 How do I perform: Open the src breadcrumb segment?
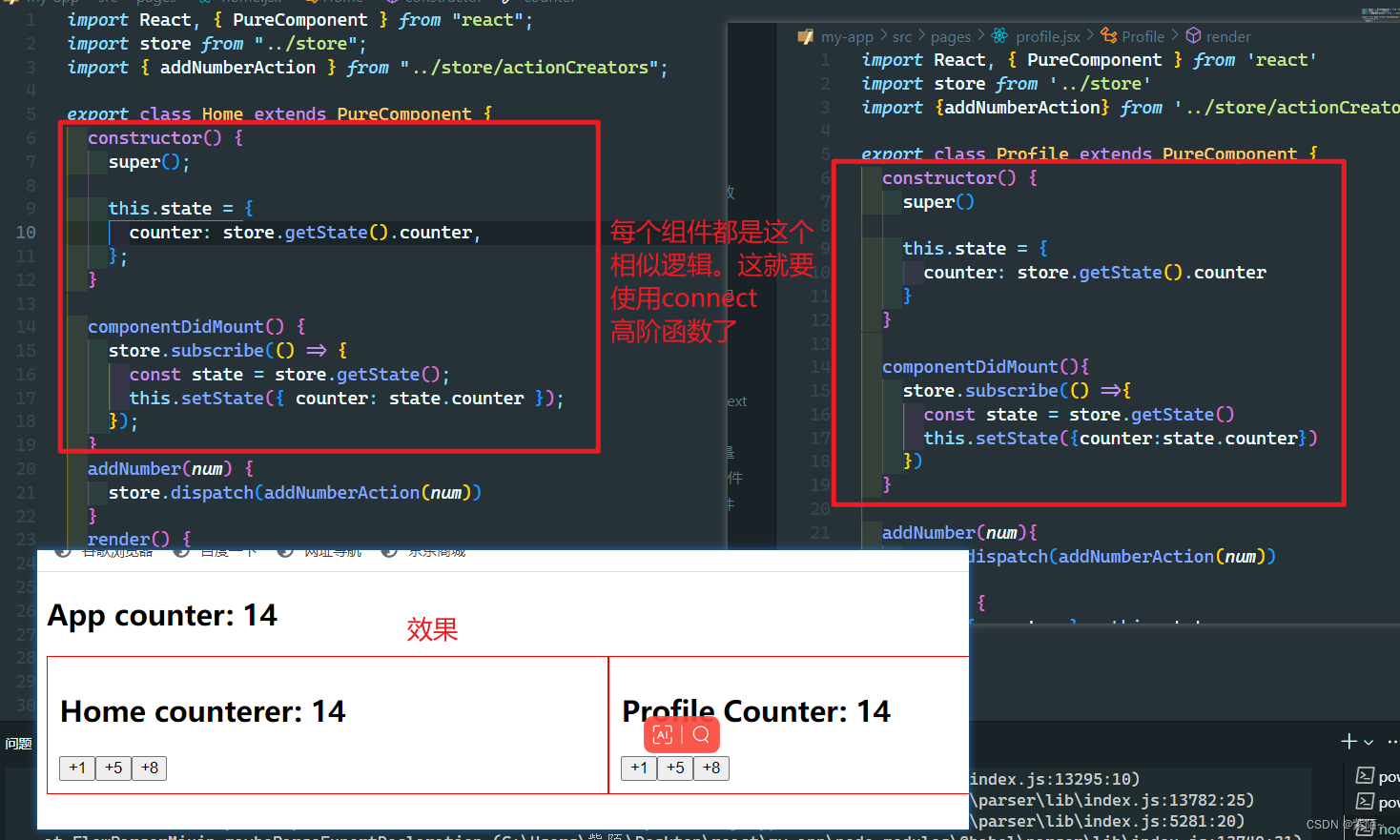coord(902,36)
